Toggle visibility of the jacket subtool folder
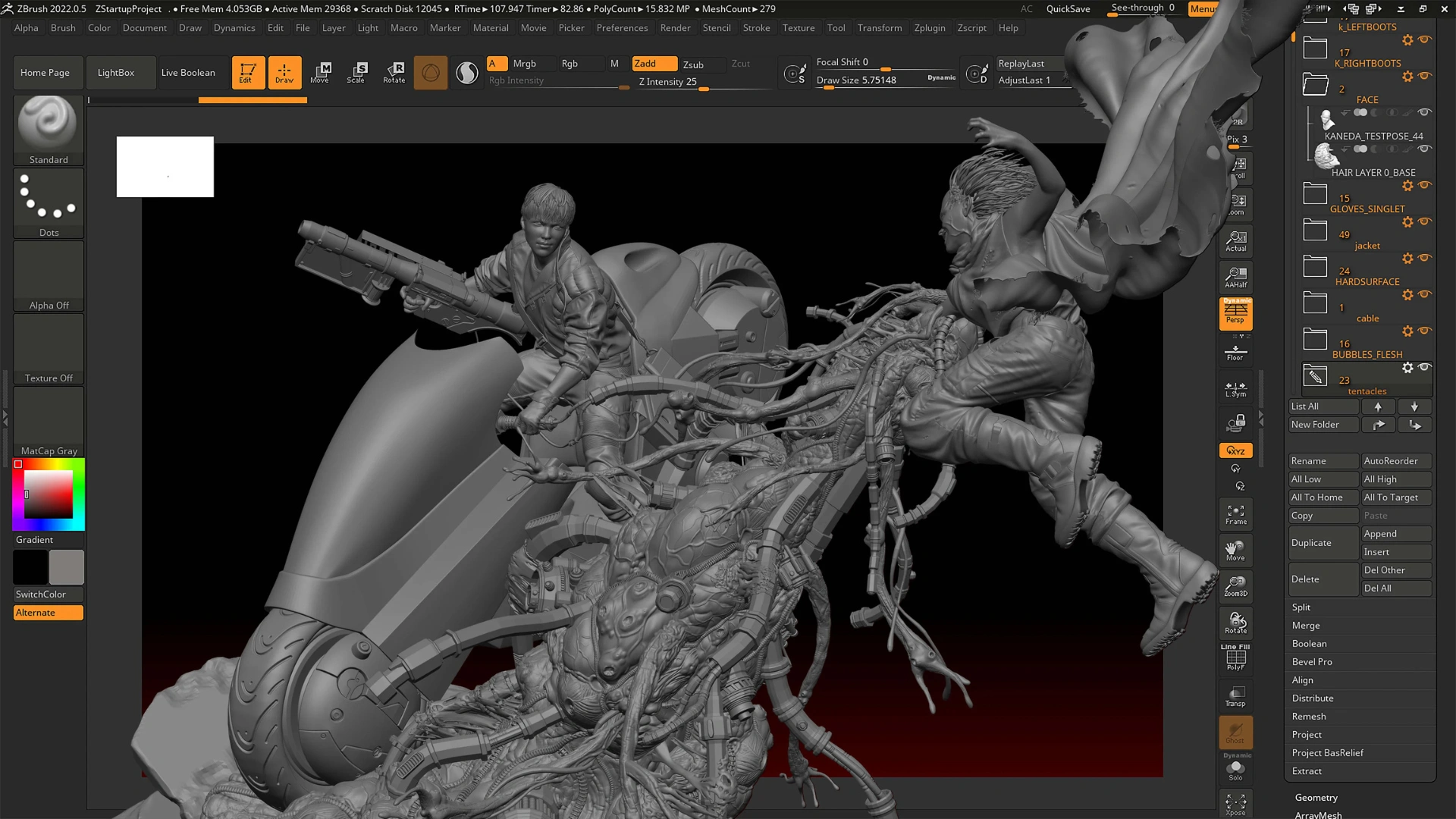The width and height of the screenshot is (1456, 819). [1425, 222]
